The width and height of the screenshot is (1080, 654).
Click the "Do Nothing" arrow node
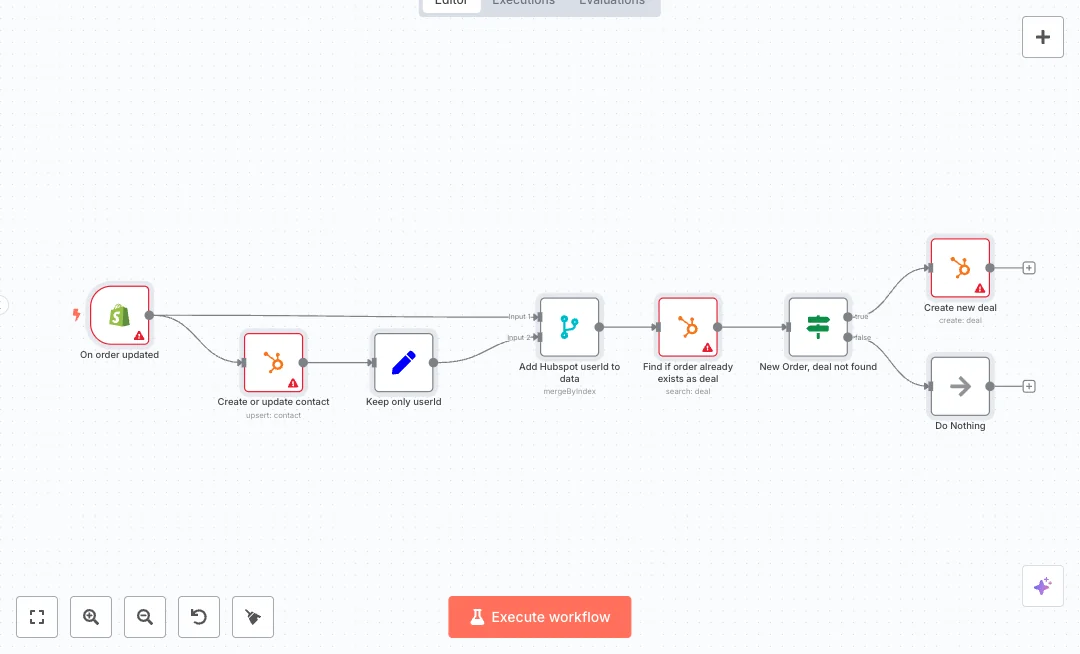point(960,386)
